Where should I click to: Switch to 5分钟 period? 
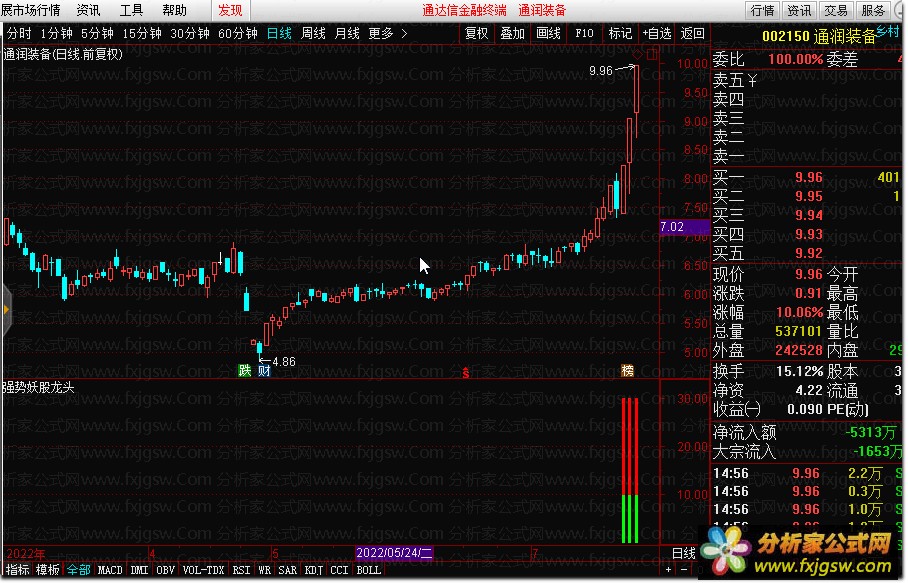pos(97,34)
